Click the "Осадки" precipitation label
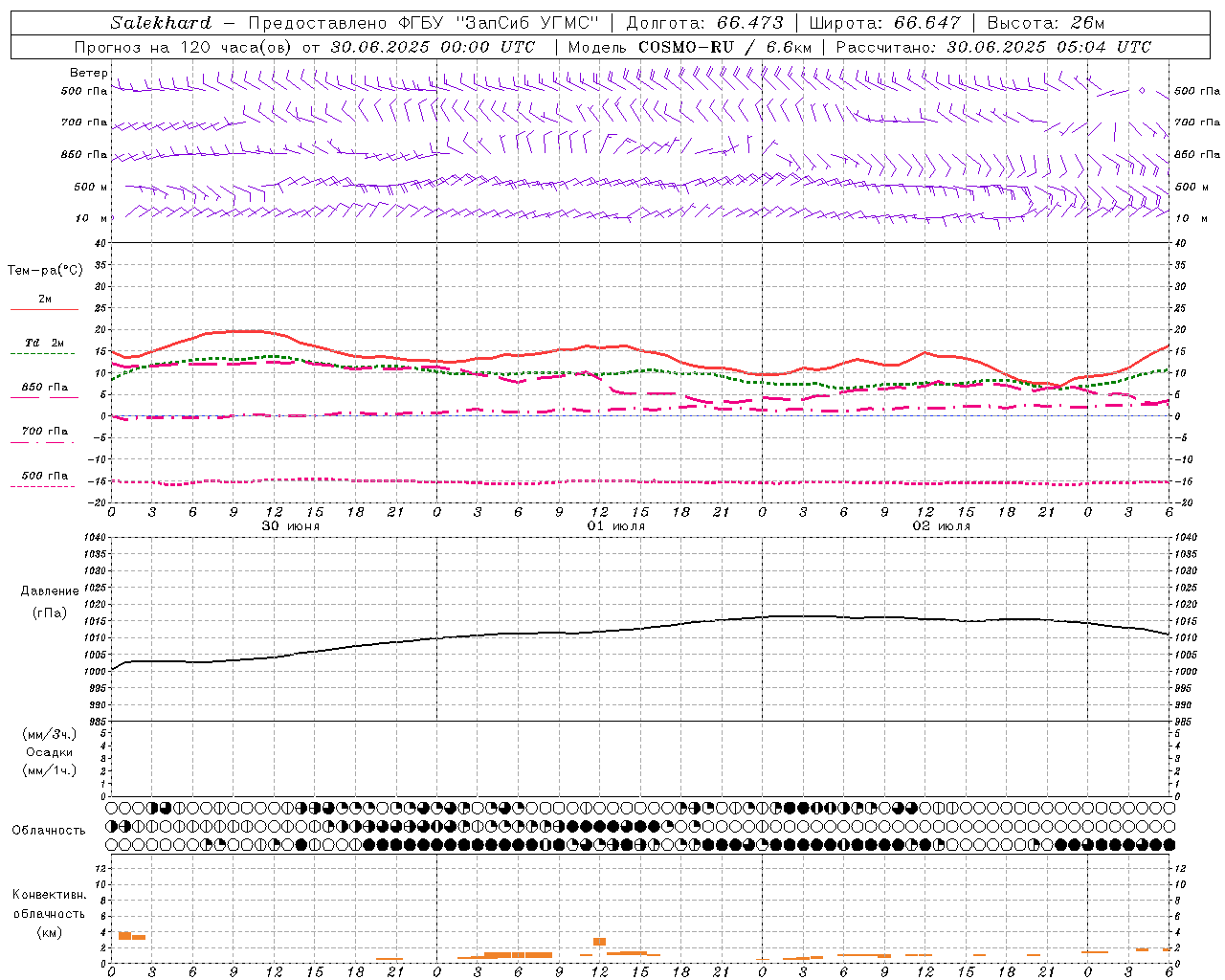The height and width of the screenshot is (980, 1225). coord(49,752)
